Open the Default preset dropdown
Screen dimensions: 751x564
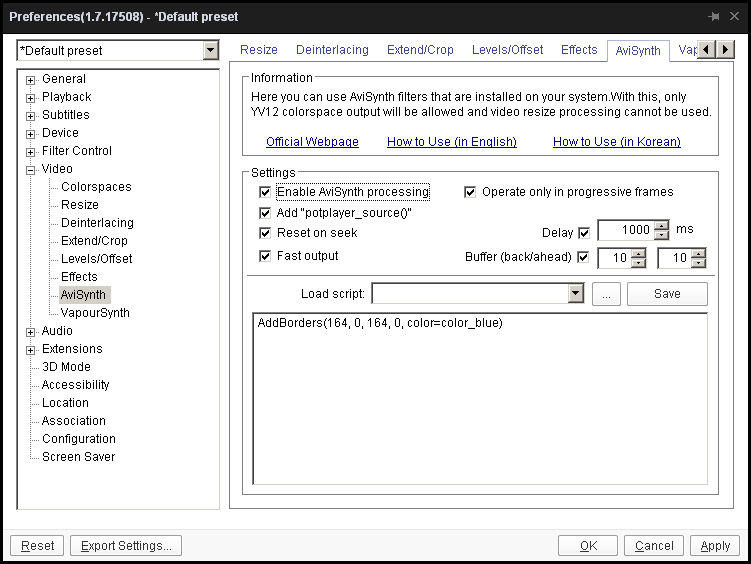[210, 50]
